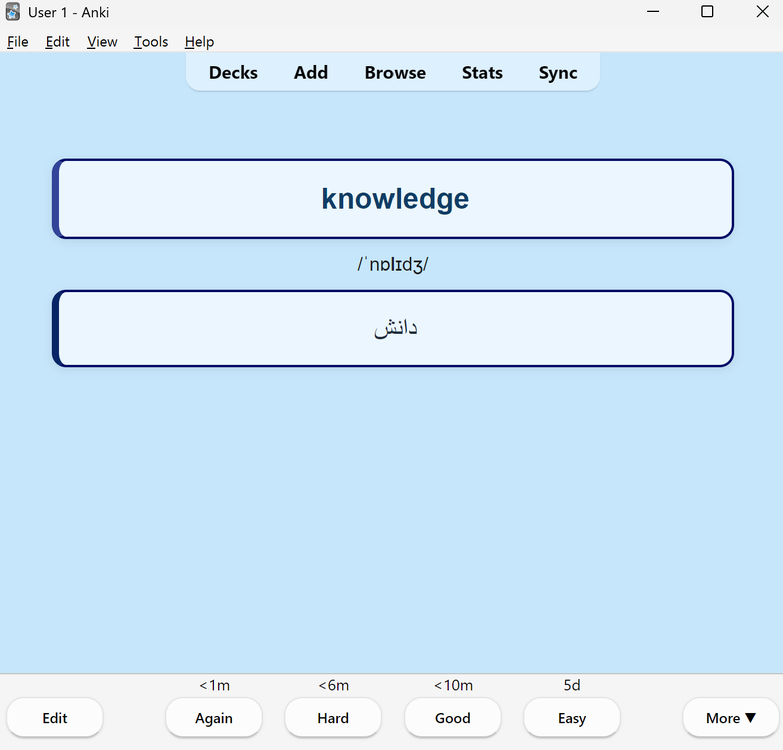Click the '5d' interval label
Screen dimensions: 783x750
[x=572, y=685]
